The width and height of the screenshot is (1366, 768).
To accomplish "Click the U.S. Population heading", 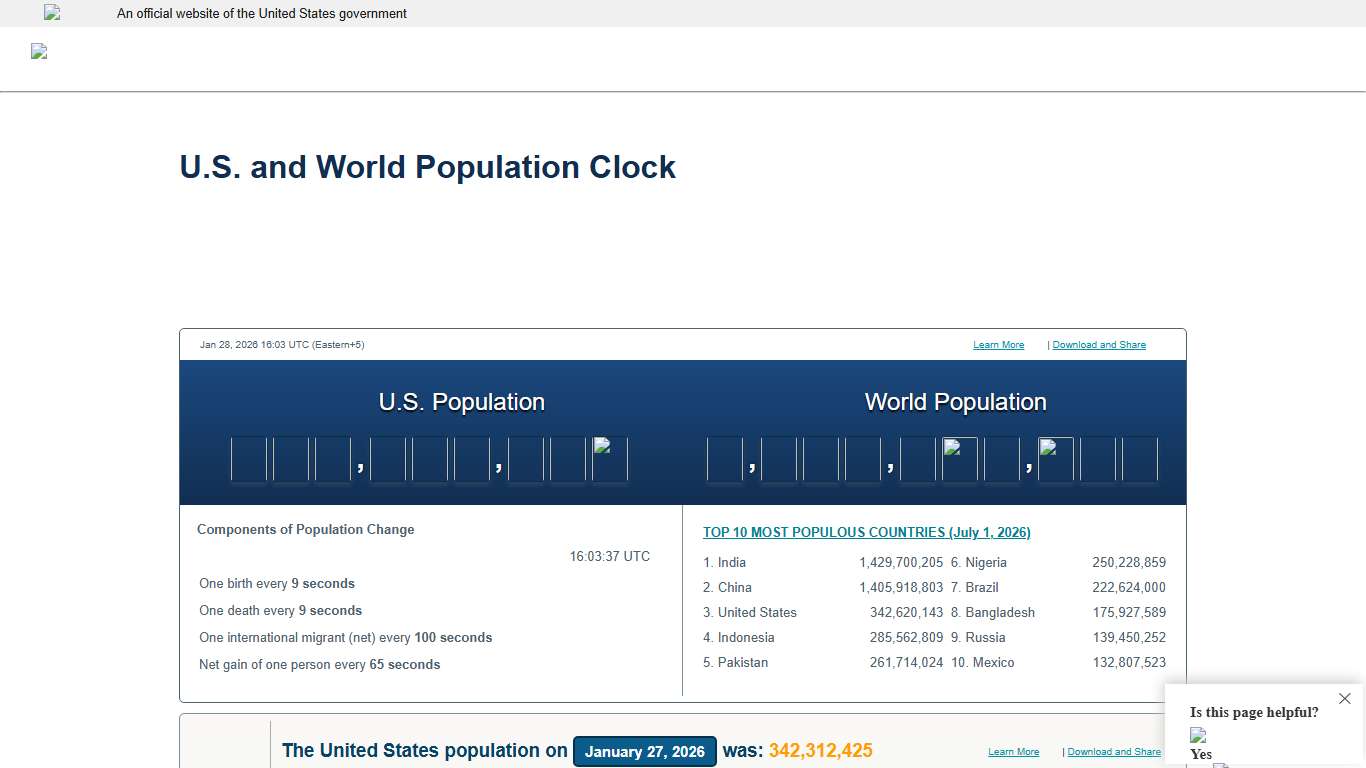I will click(x=461, y=401).
